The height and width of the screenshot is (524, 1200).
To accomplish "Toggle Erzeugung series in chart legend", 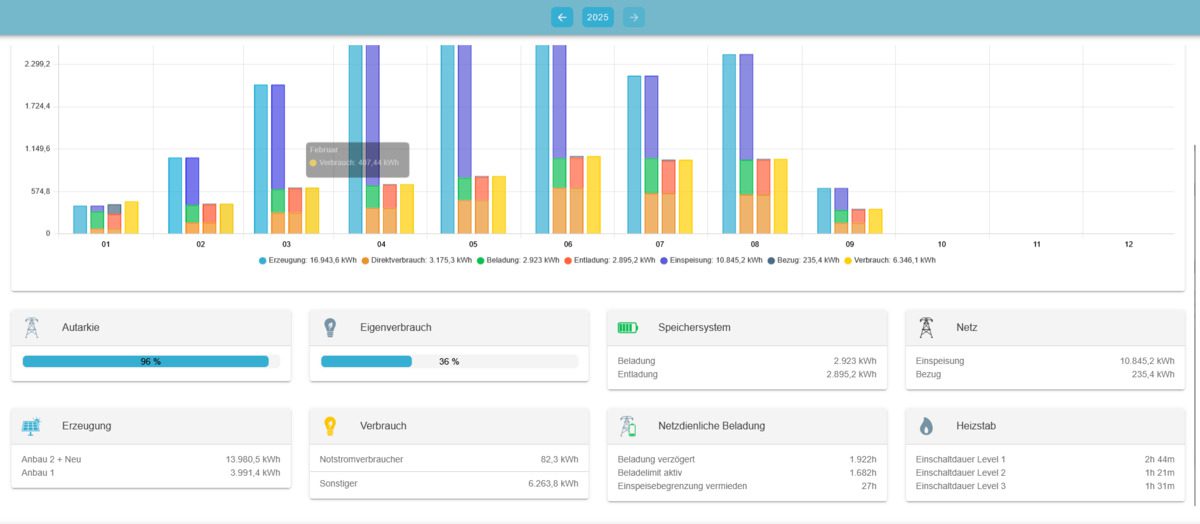I will [308, 260].
